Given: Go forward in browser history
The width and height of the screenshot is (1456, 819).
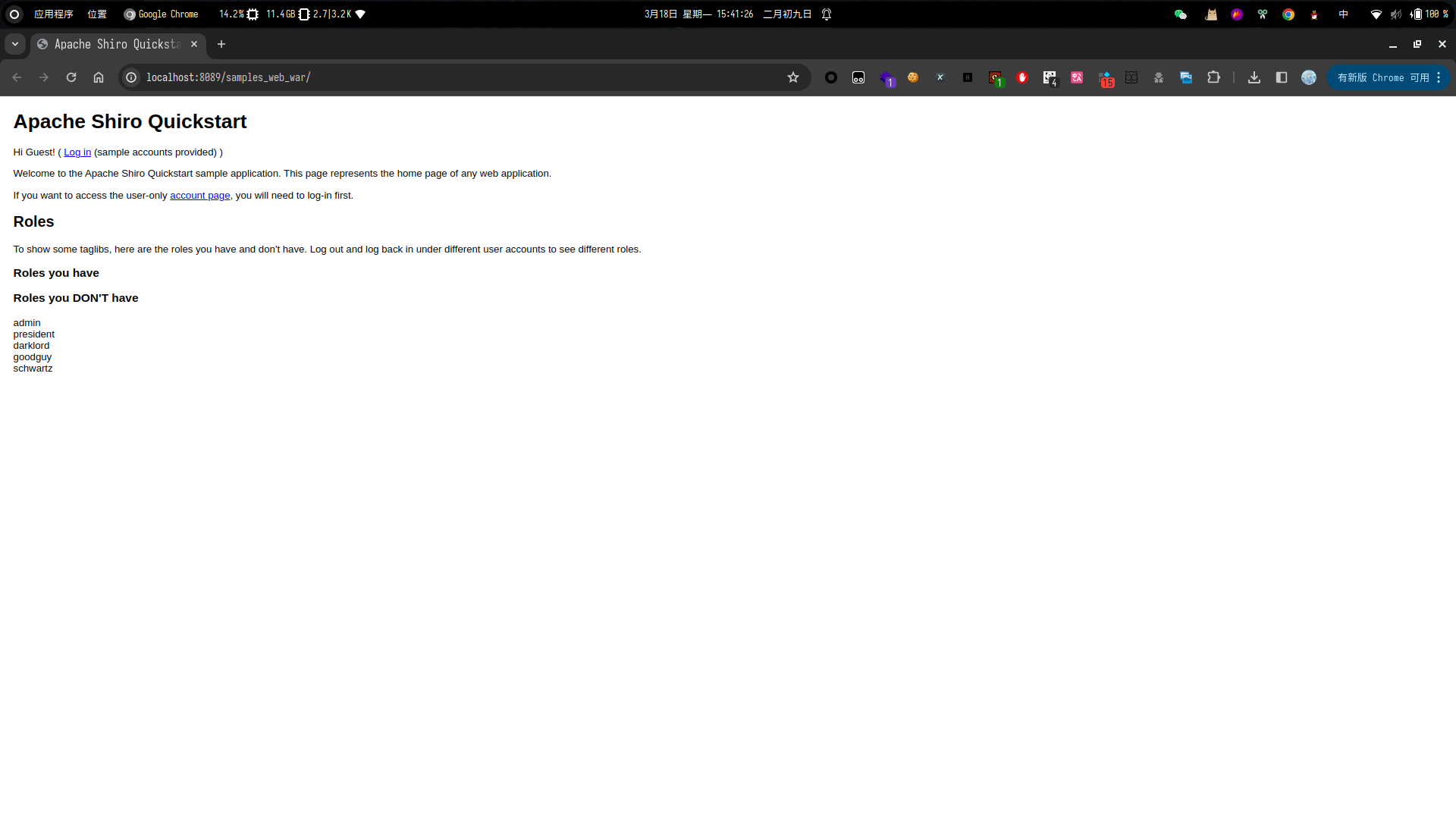Looking at the screenshot, I should pos(44,77).
